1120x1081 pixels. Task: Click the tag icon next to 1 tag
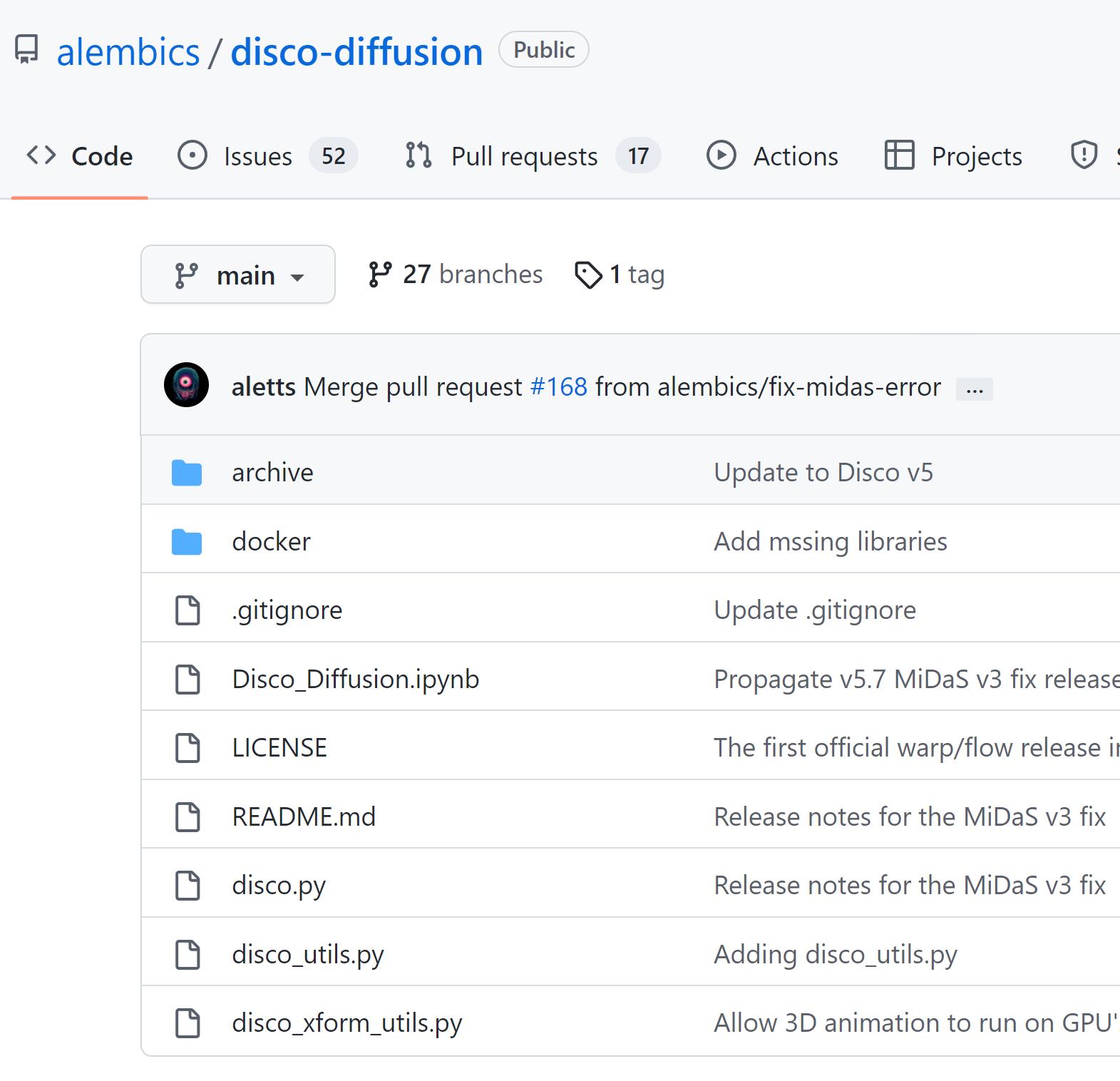tap(588, 275)
